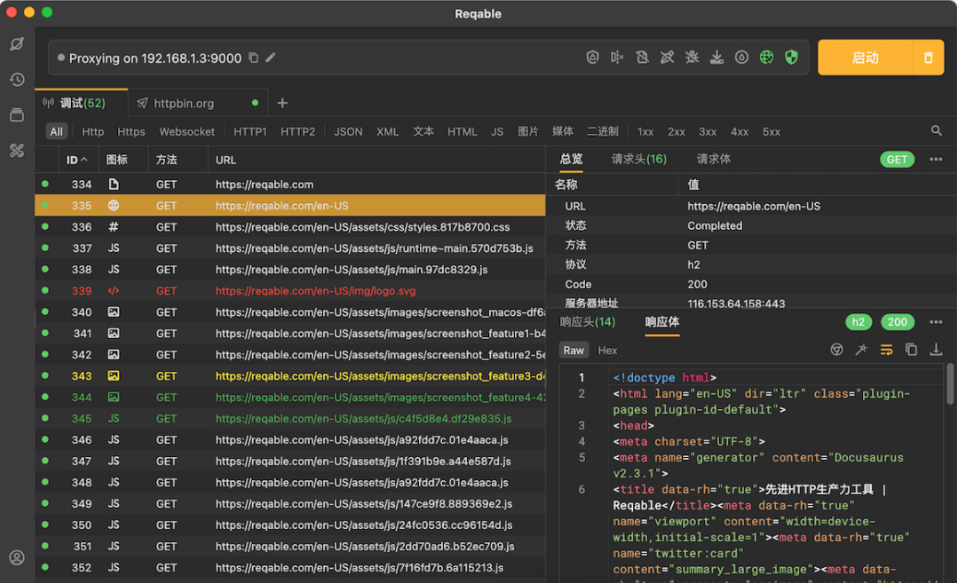The width and height of the screenshot is (957, 583).
Task: Filter by 2xx status codes
Action: [x=676, y=132]
